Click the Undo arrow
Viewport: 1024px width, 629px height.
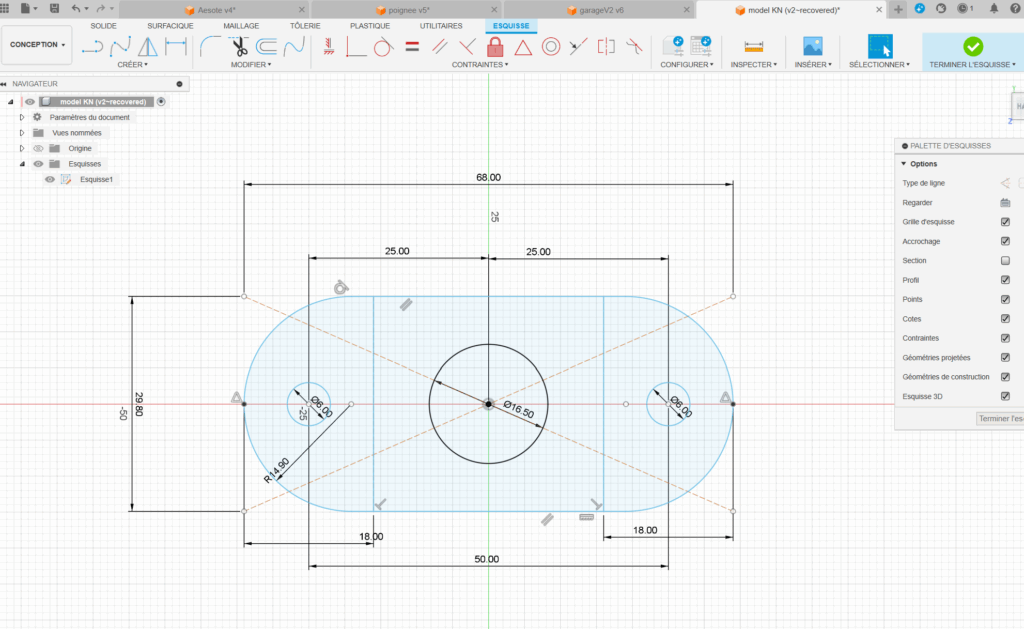coord(76,8)
